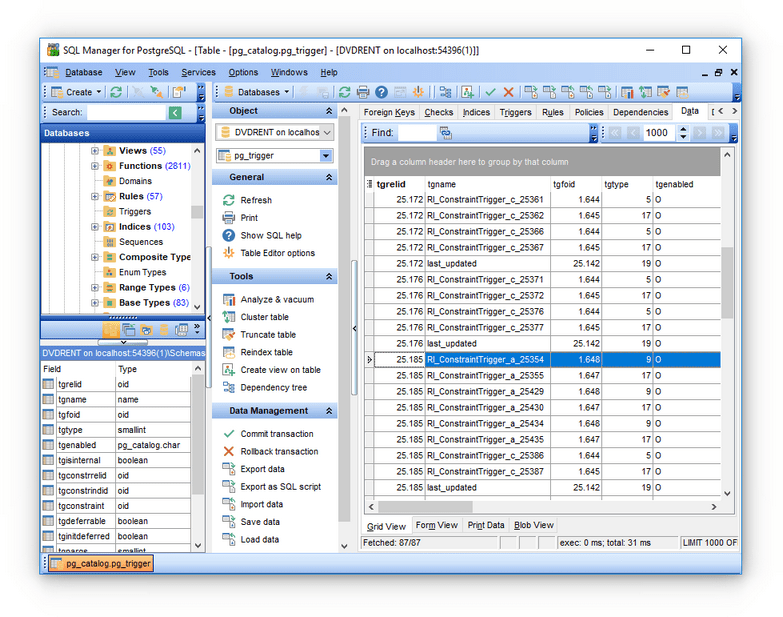Switch to the Triggers tab
The image size is (783, 617).
[x=515, y=112]
